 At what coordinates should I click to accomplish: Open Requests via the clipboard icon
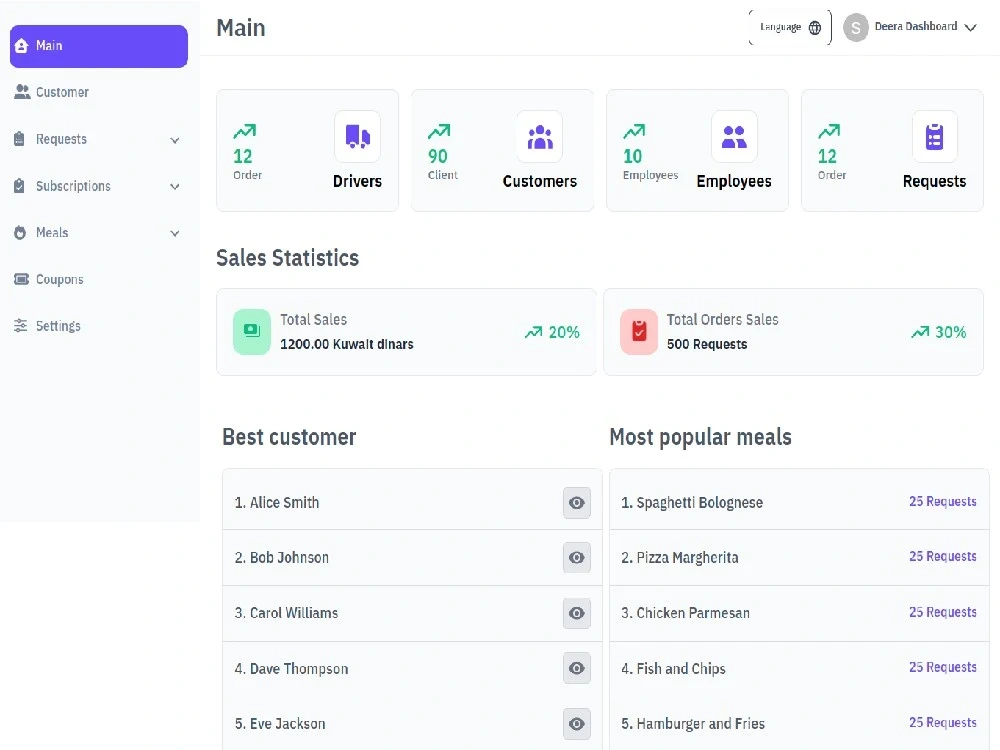(934, 136)
